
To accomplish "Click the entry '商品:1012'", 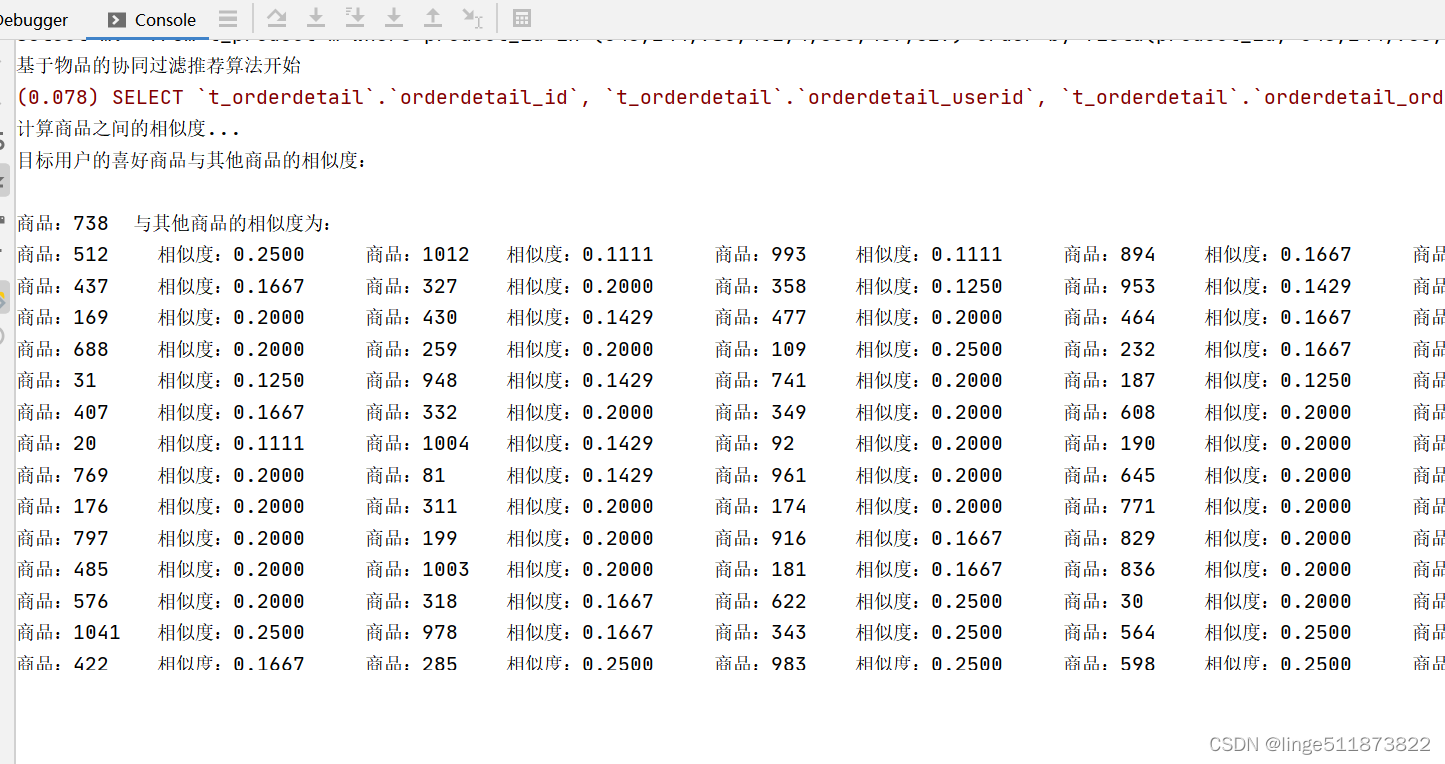I will click(418, 254).
